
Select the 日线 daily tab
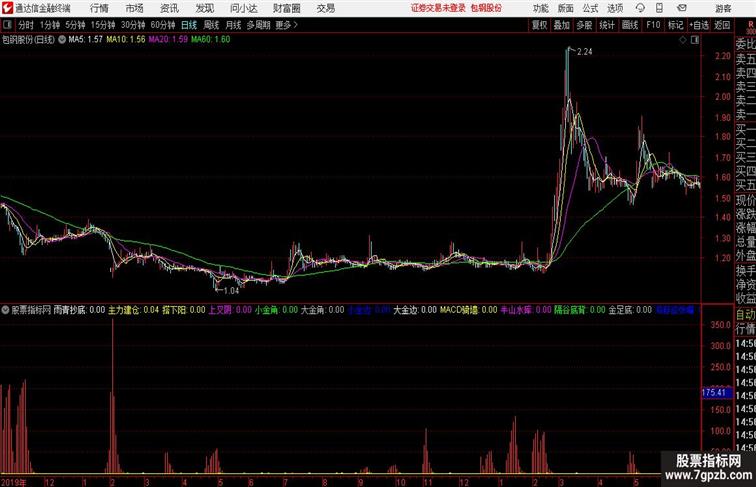click(x=189, y=25)
